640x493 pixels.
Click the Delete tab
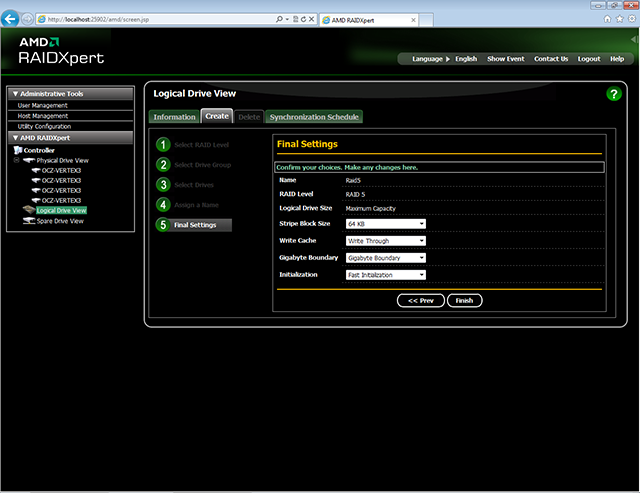(x=249, y=117)
